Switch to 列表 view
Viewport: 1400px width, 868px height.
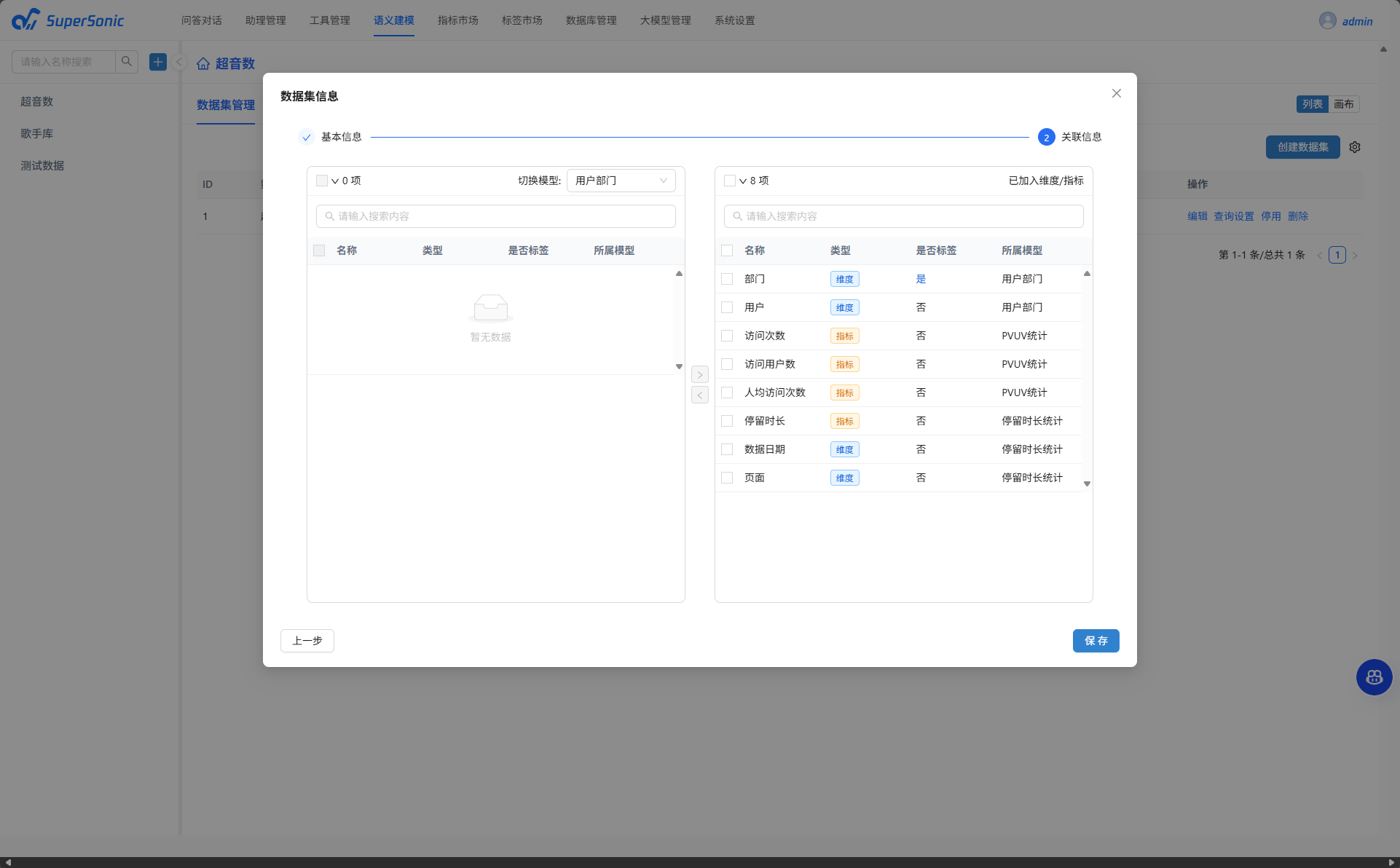tap(1313, 104)
